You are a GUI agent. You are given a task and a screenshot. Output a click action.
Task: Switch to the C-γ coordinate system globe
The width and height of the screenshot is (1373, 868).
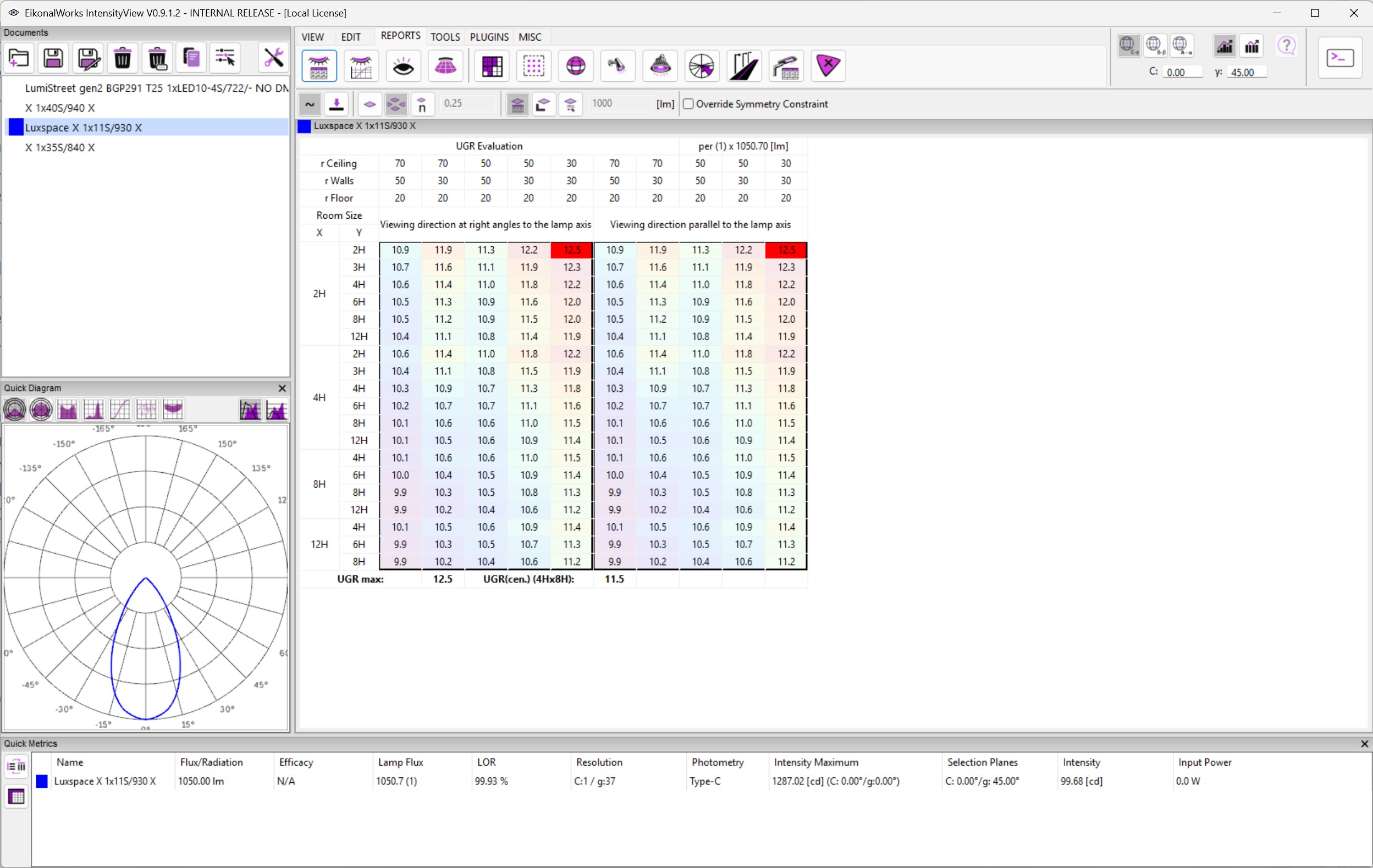click(x=1128, y=46)
